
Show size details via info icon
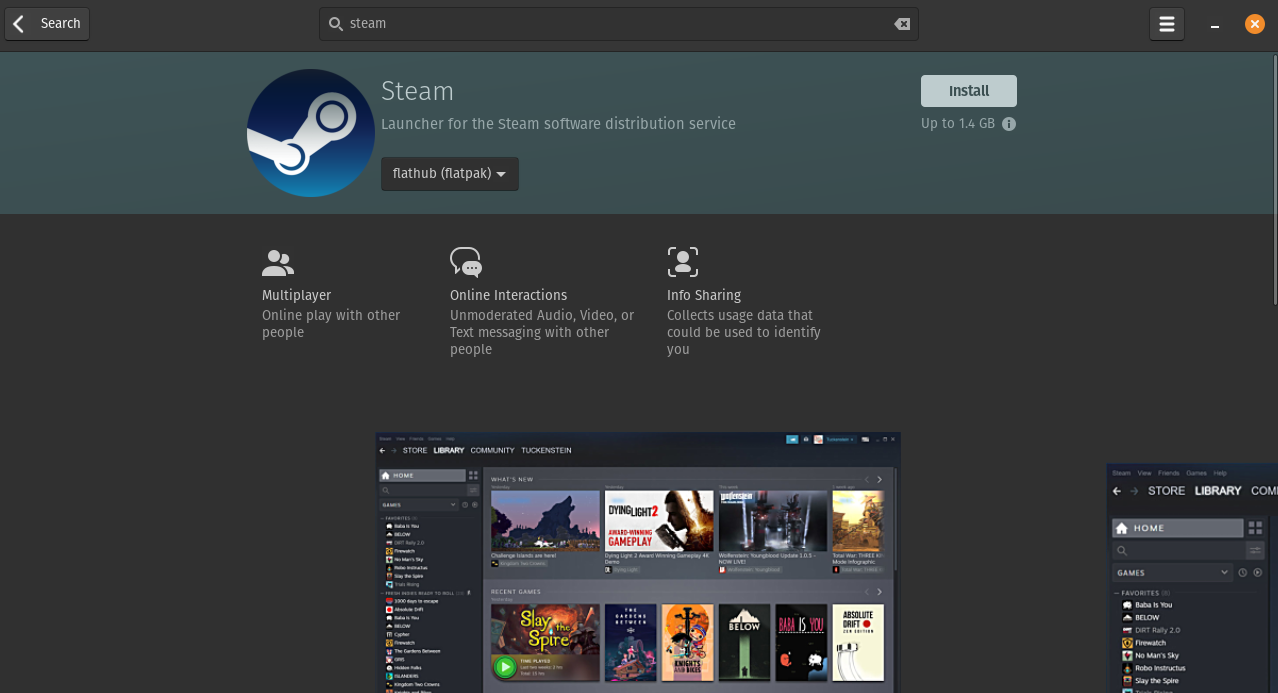click(1009, 124)
